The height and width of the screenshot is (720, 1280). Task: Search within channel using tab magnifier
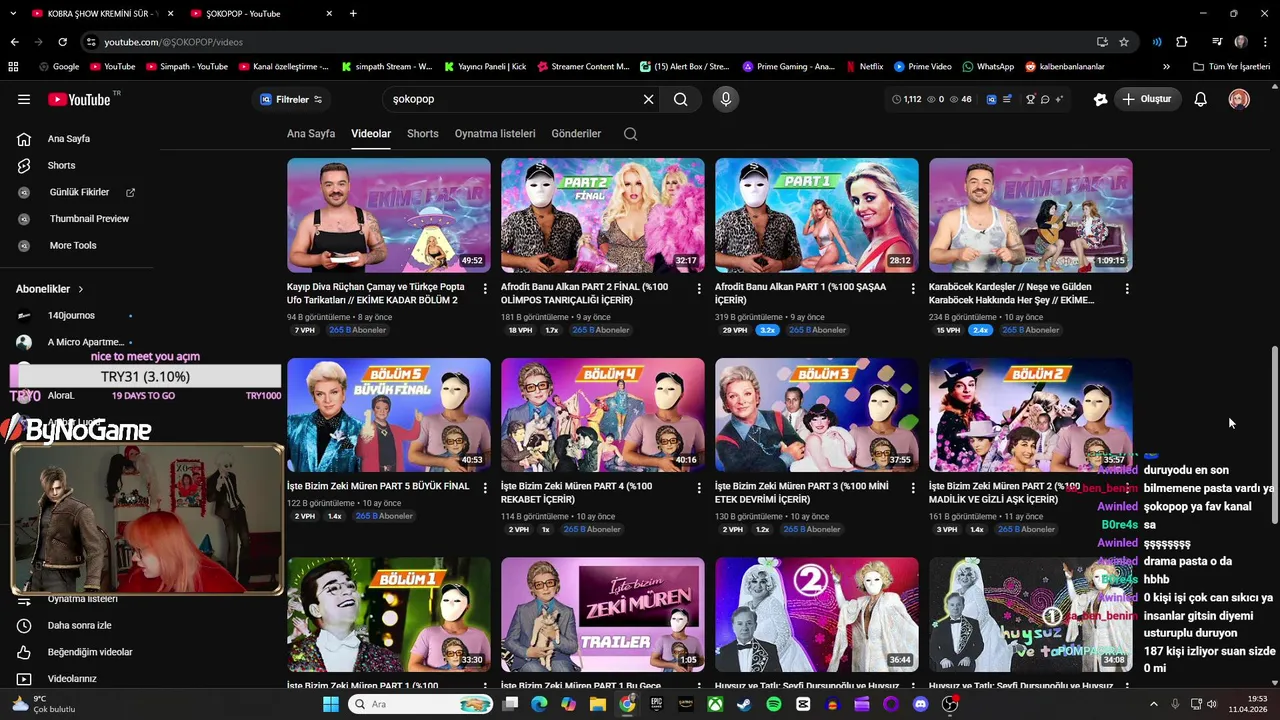pyautogui.click(x=630, y=134)
